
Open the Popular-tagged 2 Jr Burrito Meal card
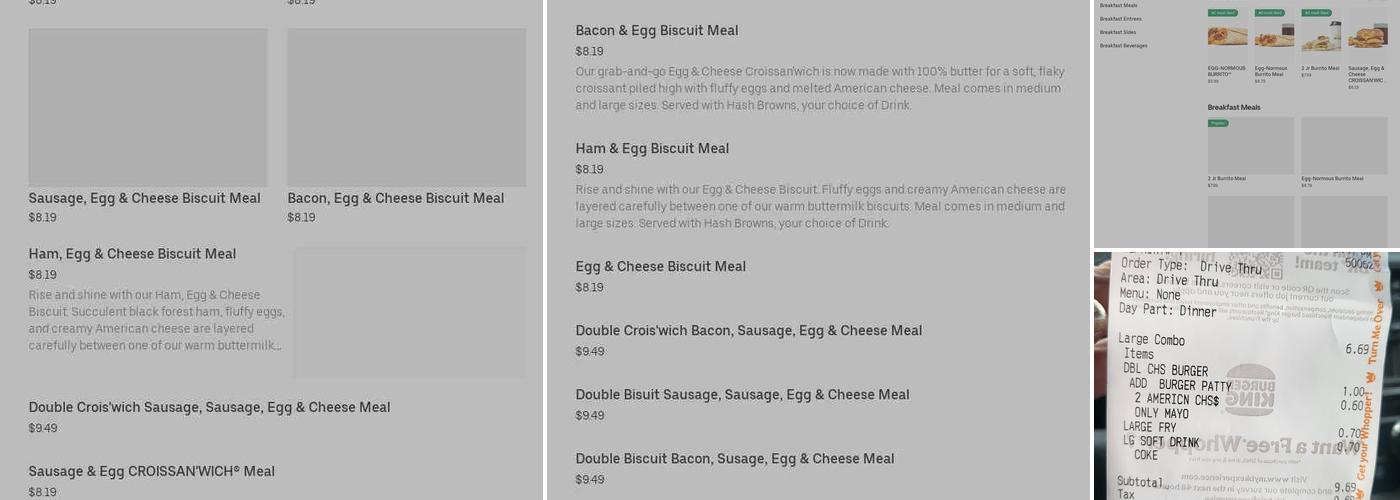click(1250, 146)
